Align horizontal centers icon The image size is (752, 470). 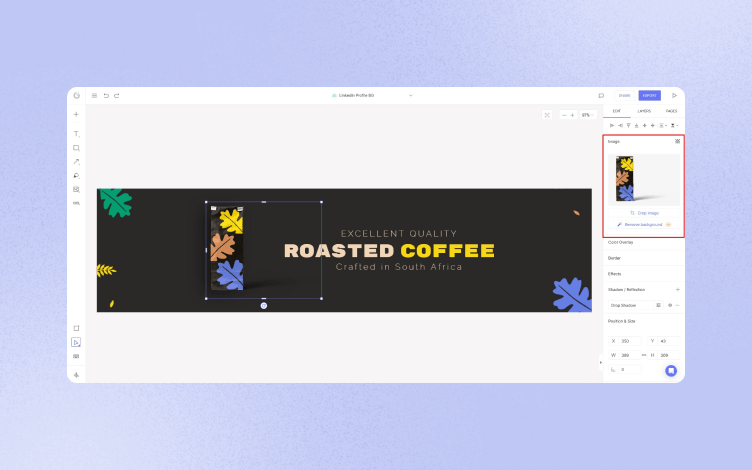coord(645,126)
